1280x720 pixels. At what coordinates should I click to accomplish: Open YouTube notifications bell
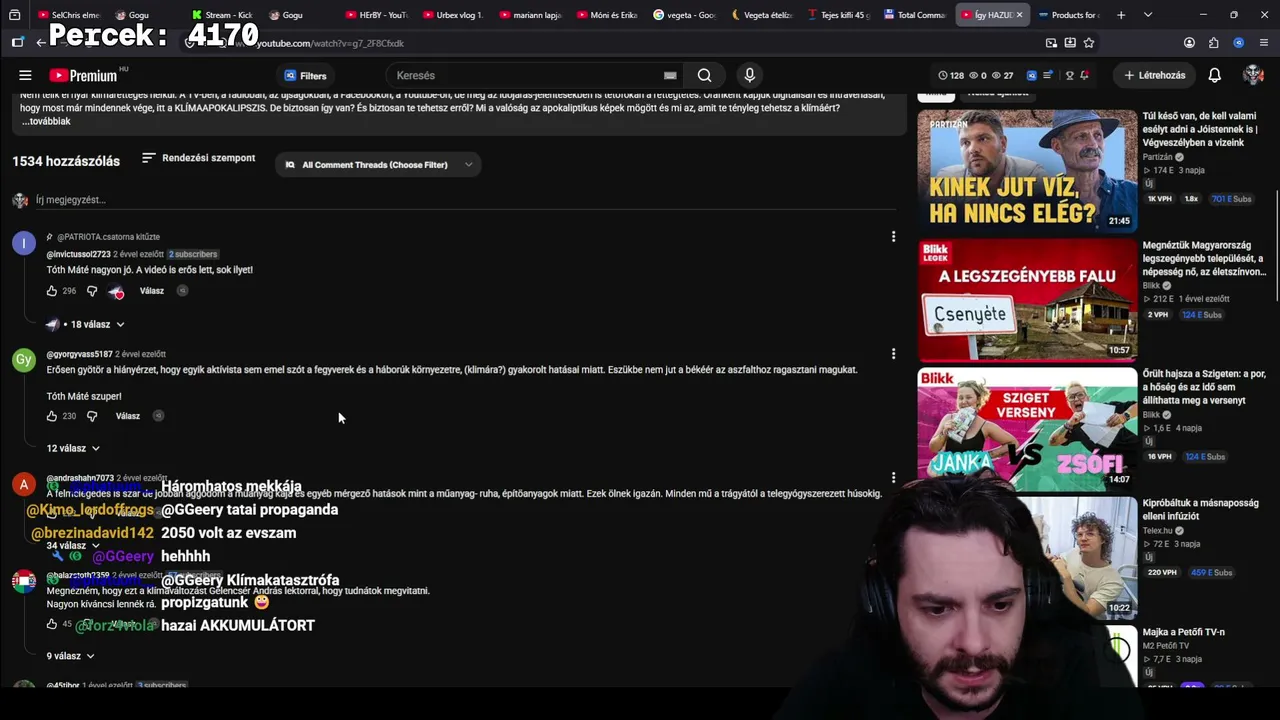click(1214, 75)
